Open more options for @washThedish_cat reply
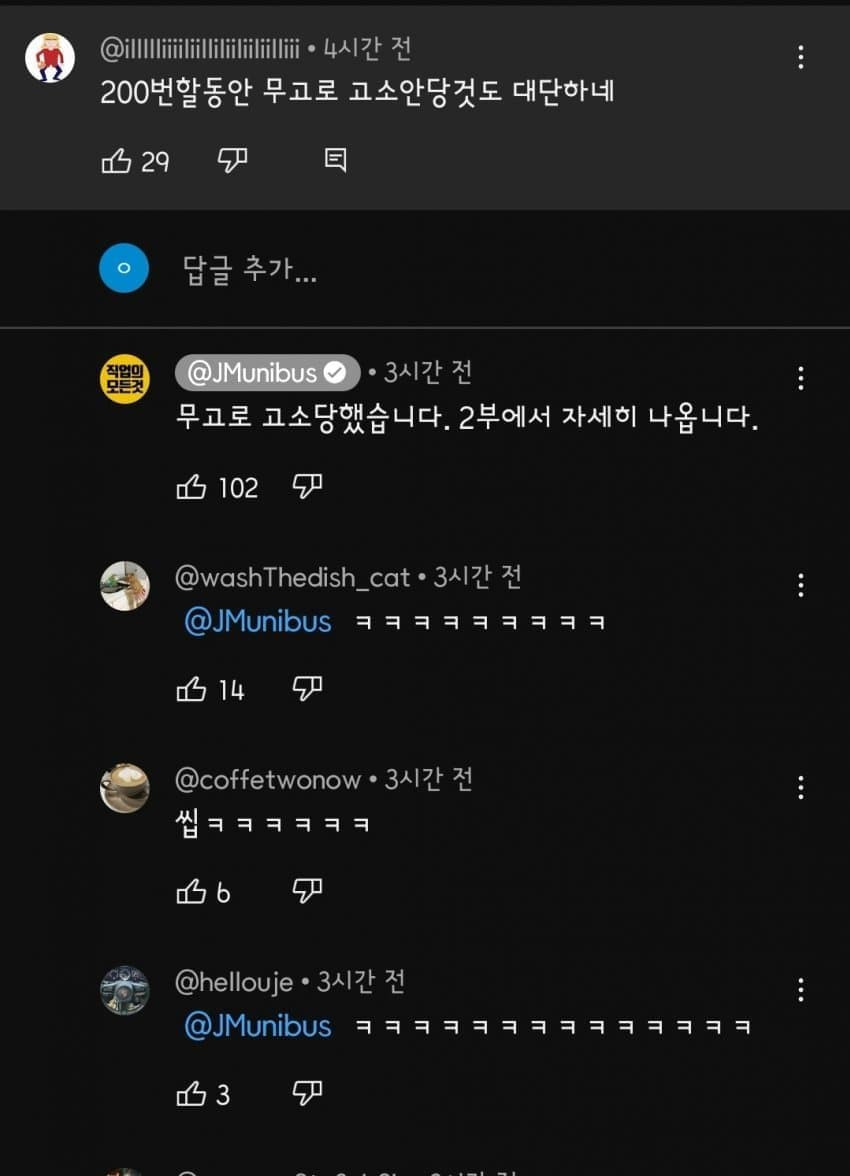The image size is (850, 1176). coord(800,585)
